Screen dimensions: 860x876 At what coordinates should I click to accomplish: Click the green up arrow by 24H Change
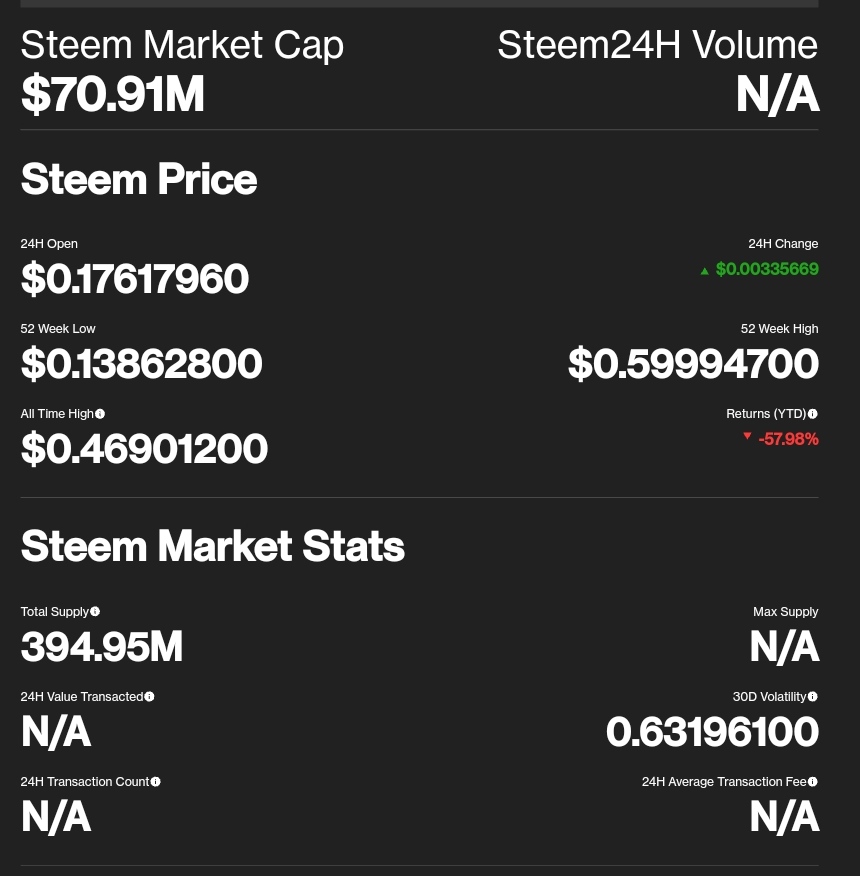click(705, 271)
